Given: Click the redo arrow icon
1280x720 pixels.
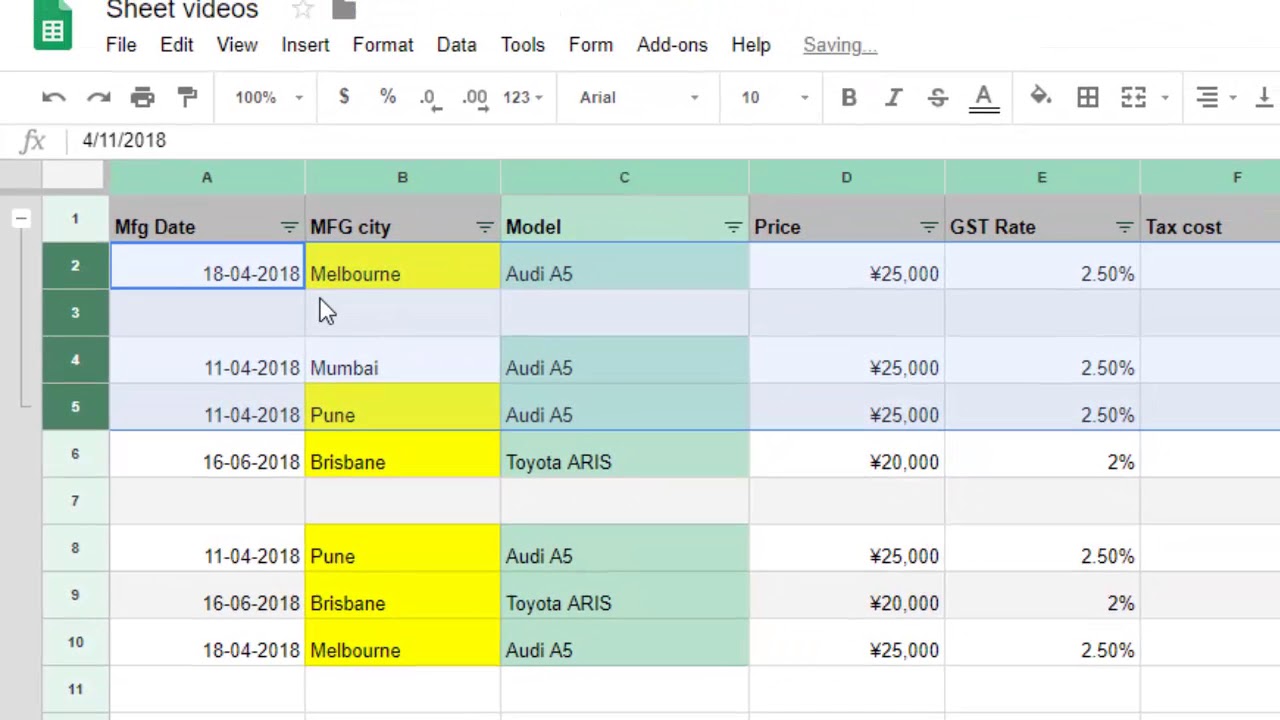Looking at the screenshot, I should (98, 97).
